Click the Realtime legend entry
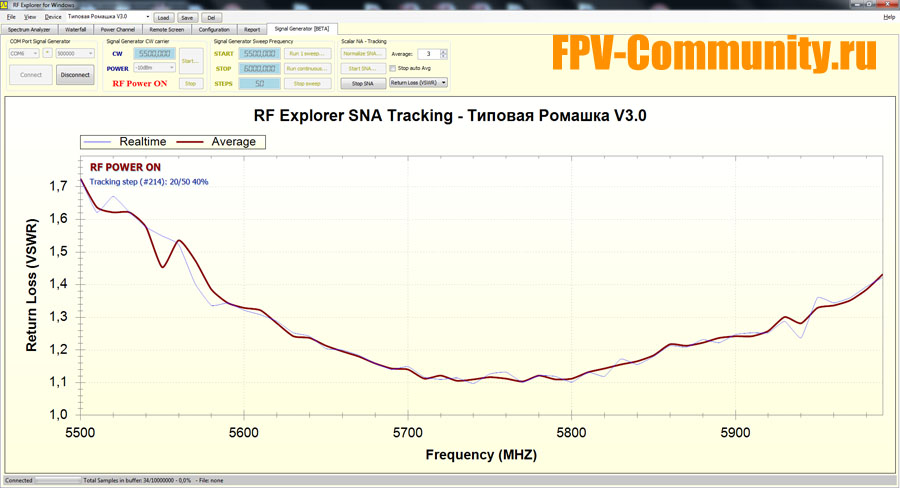This screenshot has width=900, height=488. [x=126, y=142]
